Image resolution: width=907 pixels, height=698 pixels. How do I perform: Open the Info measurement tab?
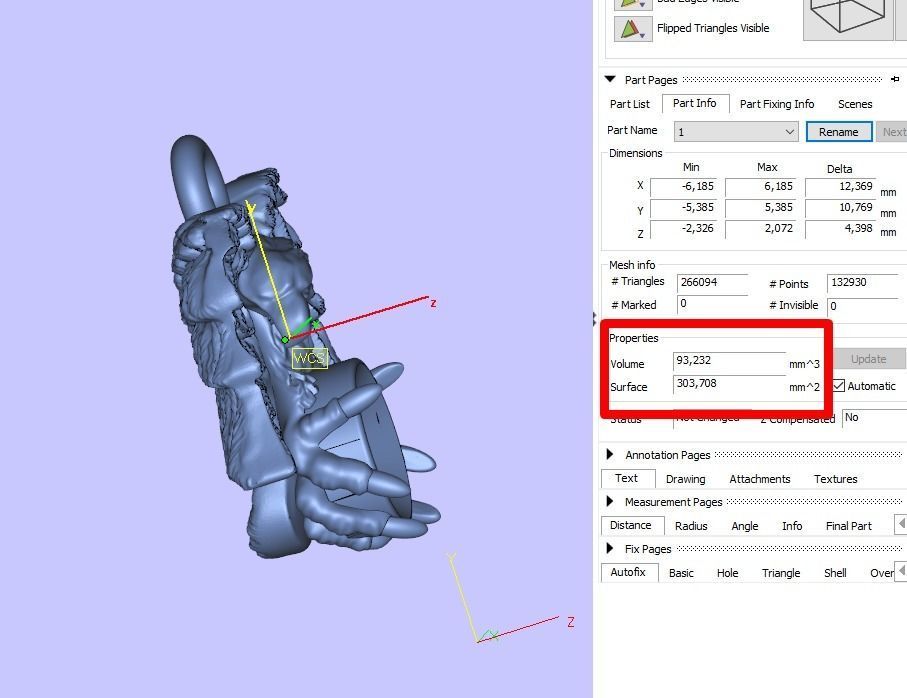(x=792, y=526)
